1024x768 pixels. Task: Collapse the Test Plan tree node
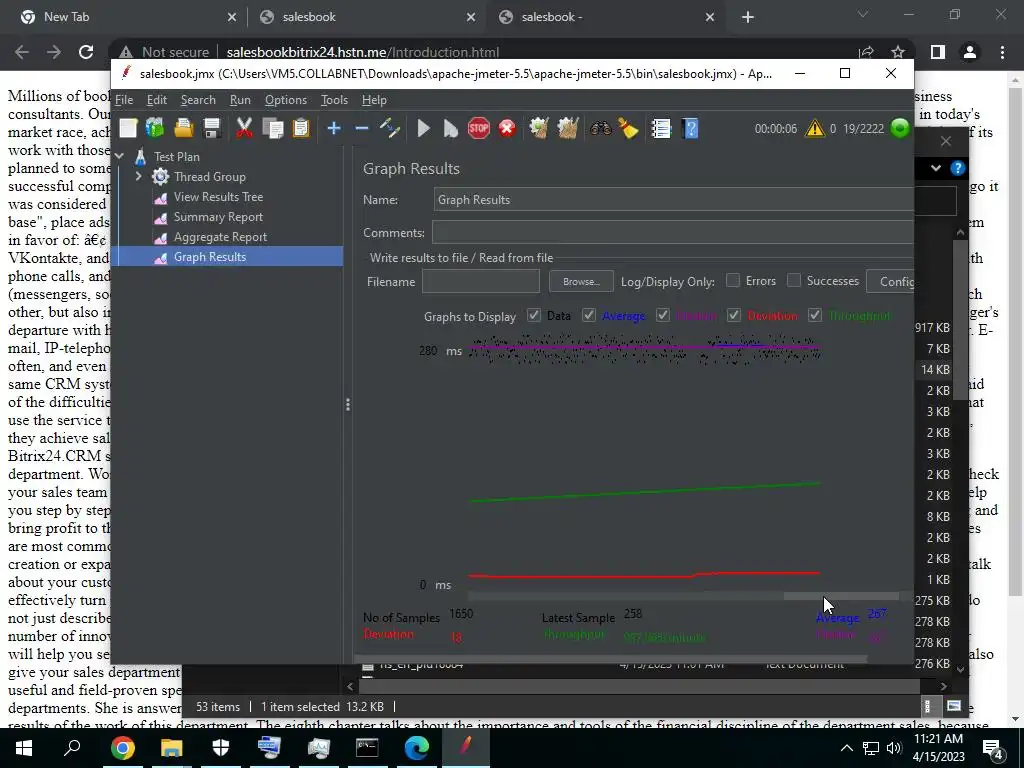point(120,157)
